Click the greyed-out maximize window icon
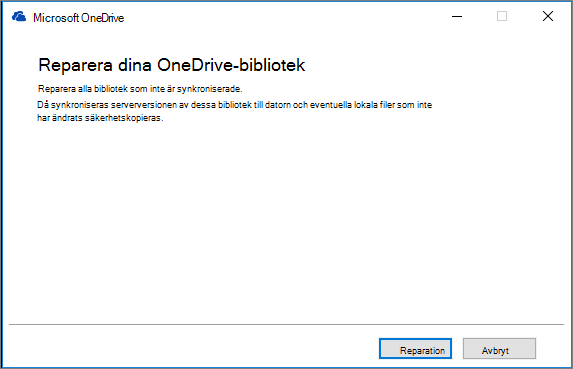This screenshot has height=369, width=573. (x=502, y=16)
